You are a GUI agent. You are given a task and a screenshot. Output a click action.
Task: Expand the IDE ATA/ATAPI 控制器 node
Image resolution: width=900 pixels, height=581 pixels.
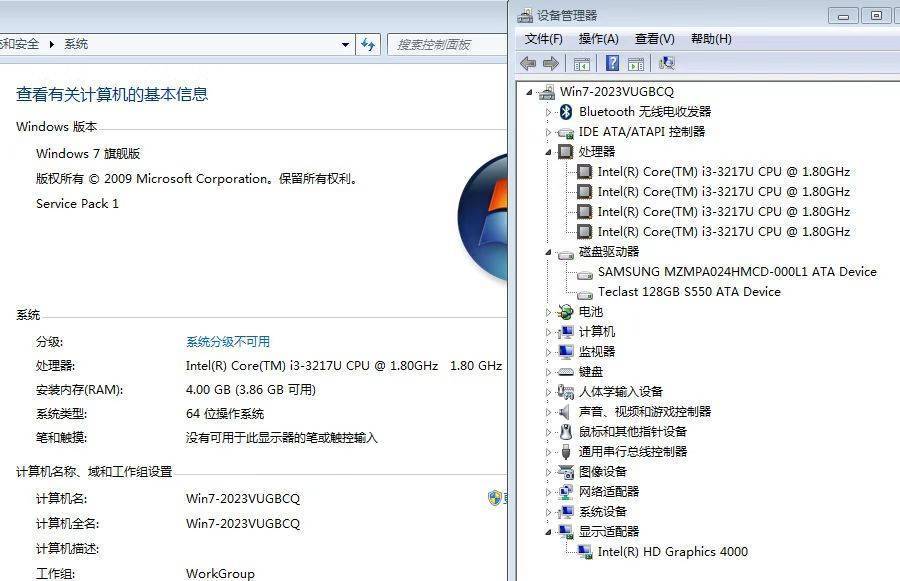(x=548, y=132)
